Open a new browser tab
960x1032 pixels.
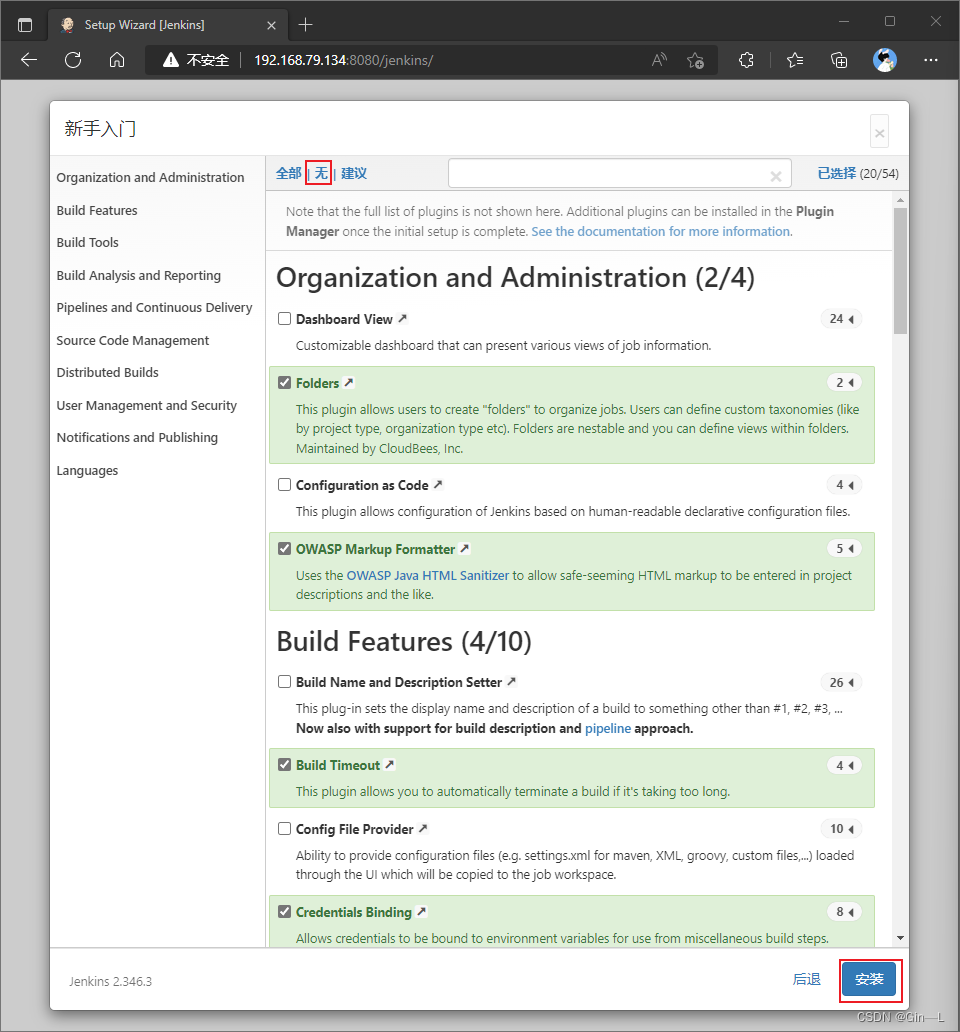[x=305, y=25]
